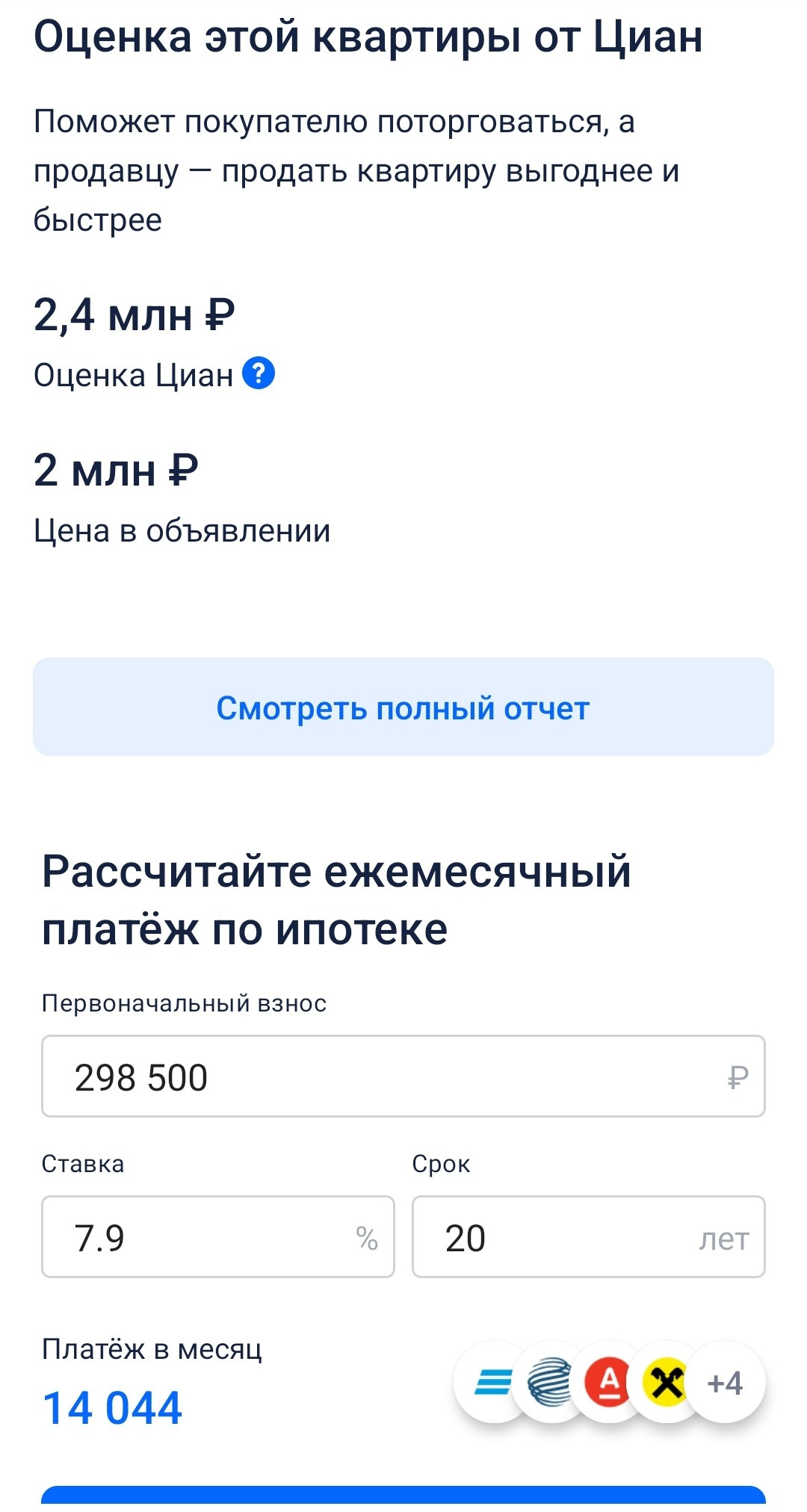Image resolution: width=807 pixels, height=1512 pixels.
Task: Edit the Срок term field with 20
Action: pos(553,1237)
